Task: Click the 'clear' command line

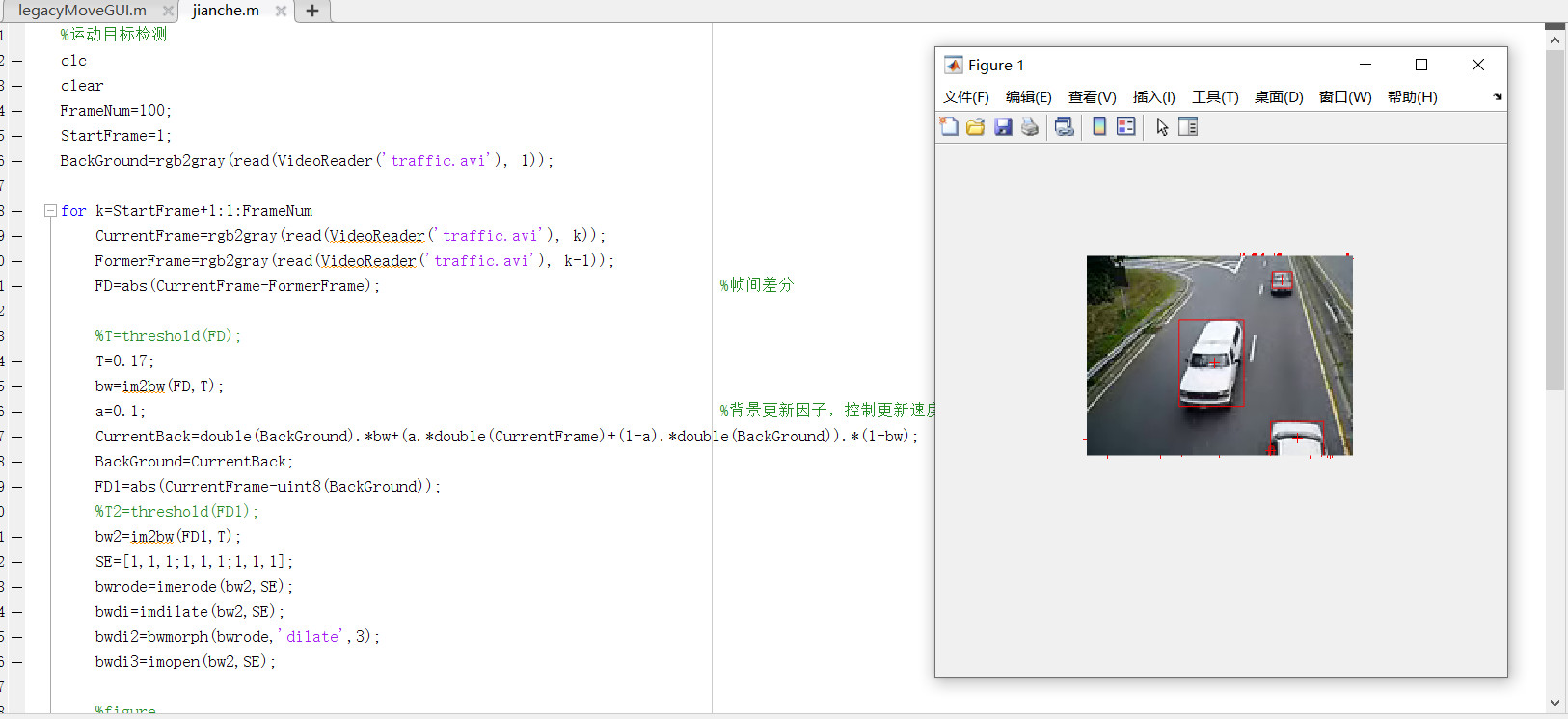Action: (82, 86)
